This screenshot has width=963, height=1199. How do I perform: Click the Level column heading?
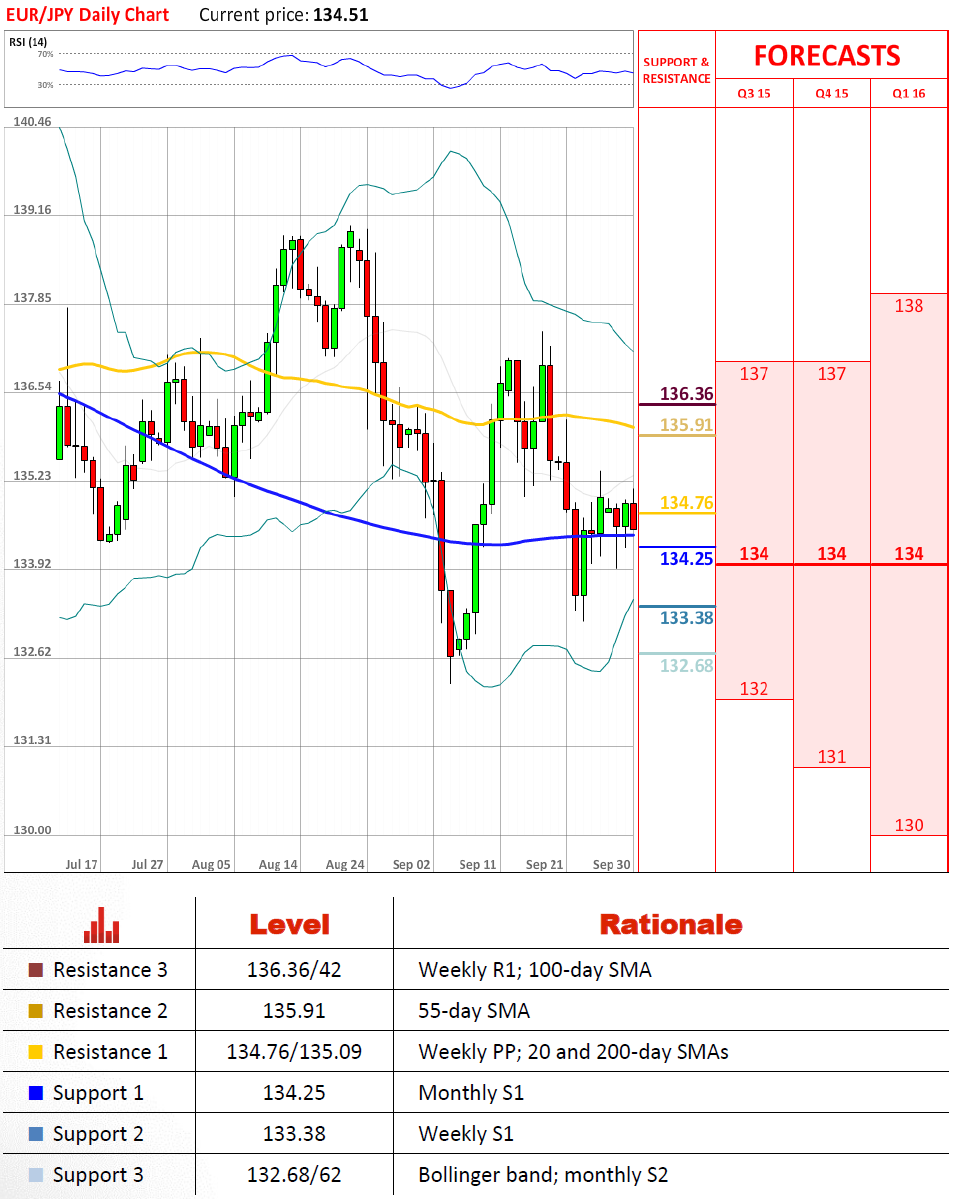coord(290,924)
